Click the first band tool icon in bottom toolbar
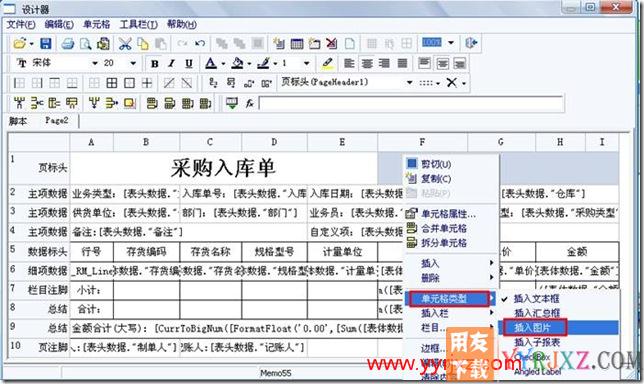This screenshot has width=644, height=384. (x=19, y=103)
